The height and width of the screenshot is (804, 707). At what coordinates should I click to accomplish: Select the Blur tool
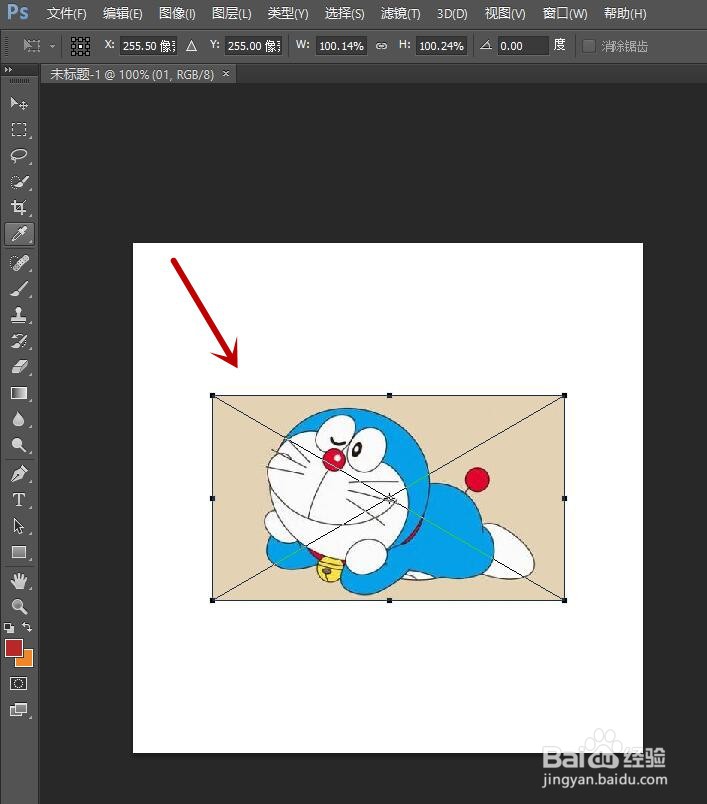click(19, 419)
